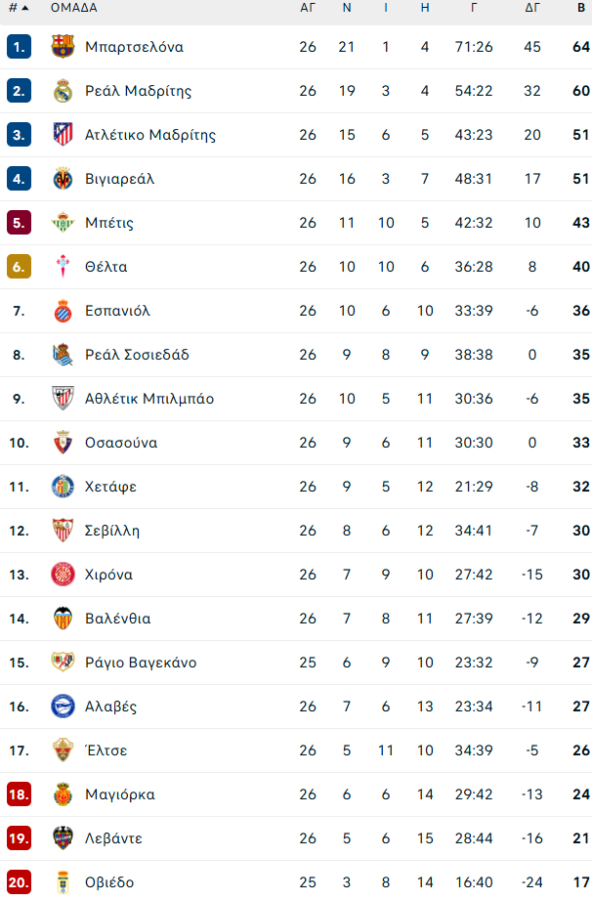Click the Celta Vigo club crest

(x=62, y=266)
